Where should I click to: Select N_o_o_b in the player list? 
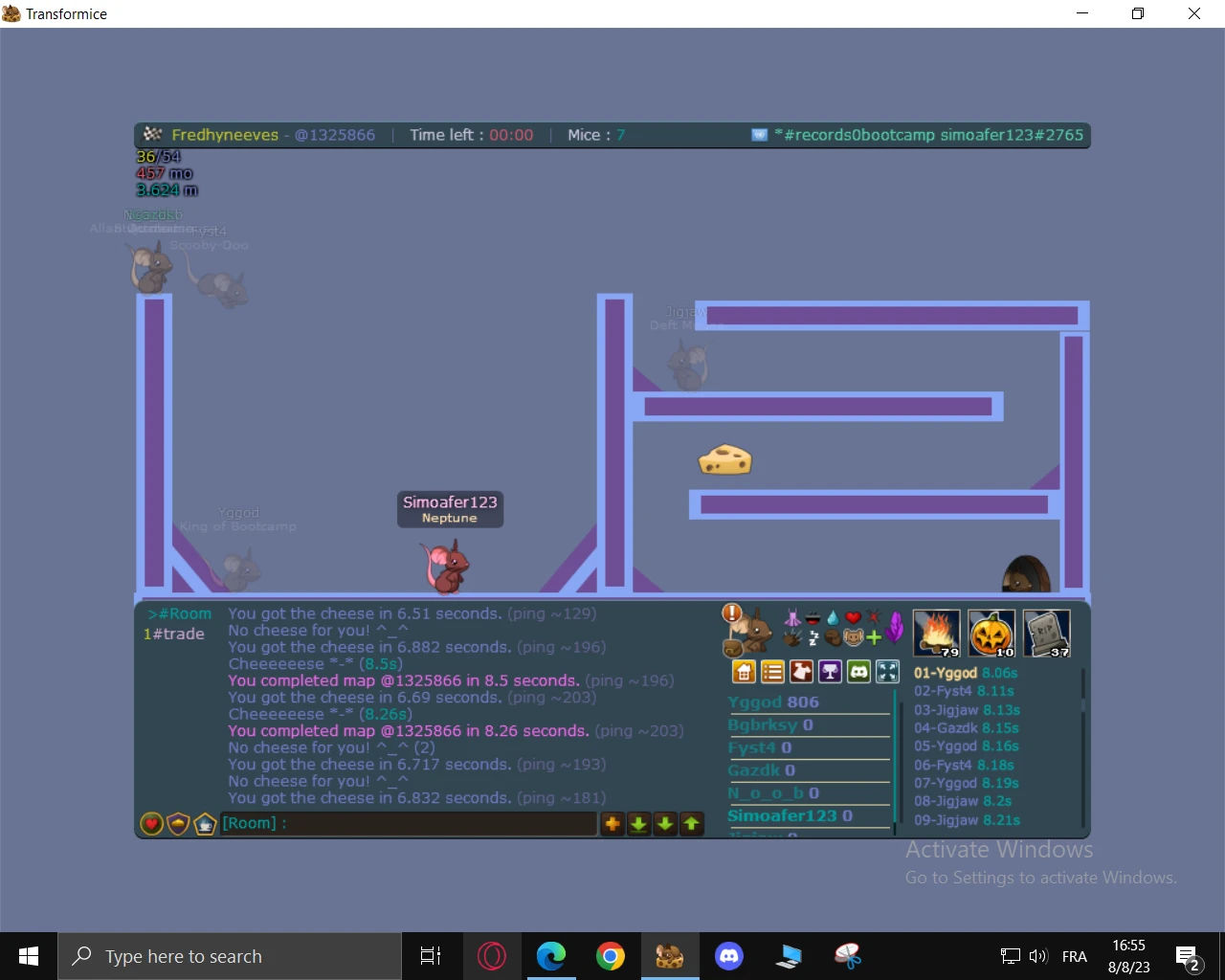click(x=773, y=793)
